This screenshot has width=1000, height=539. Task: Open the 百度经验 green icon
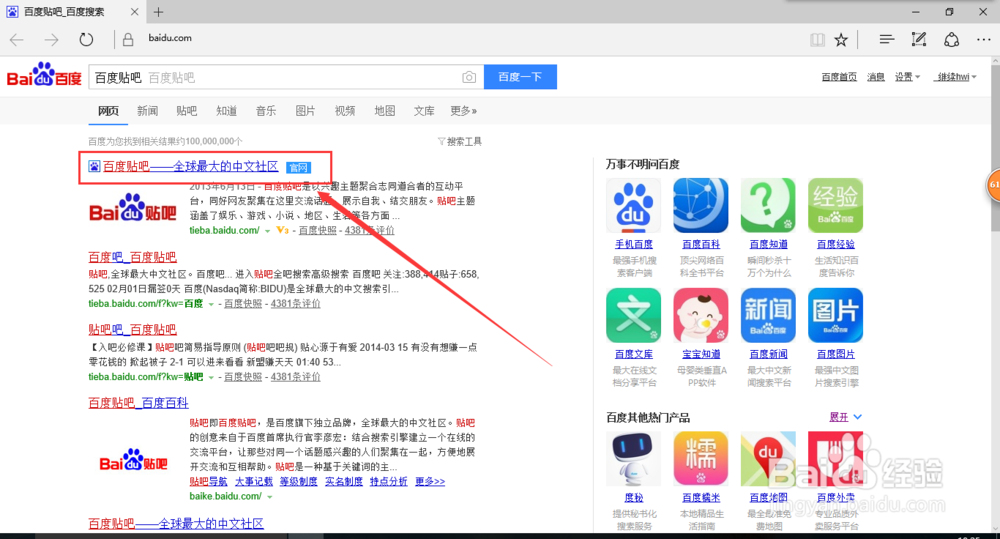tap(835, 205)
